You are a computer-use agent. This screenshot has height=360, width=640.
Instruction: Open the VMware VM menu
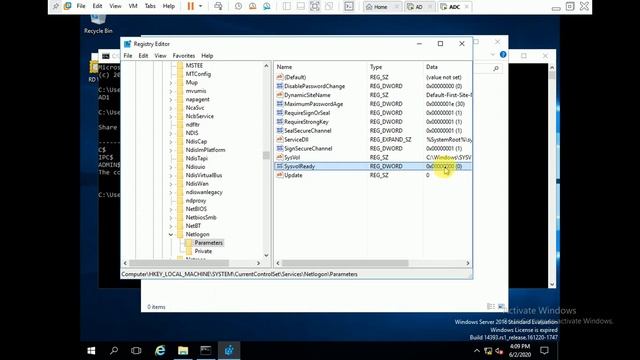(x=133, y=6)
